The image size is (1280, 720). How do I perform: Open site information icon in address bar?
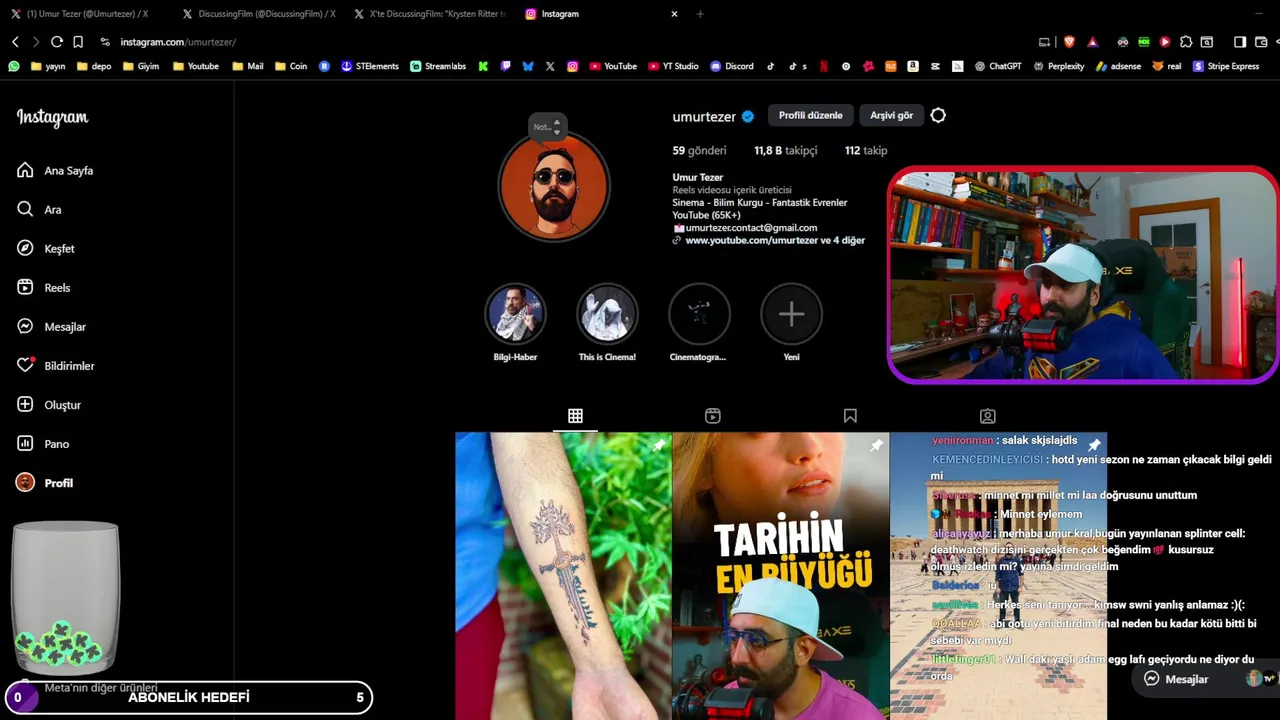tap(105, 42)
